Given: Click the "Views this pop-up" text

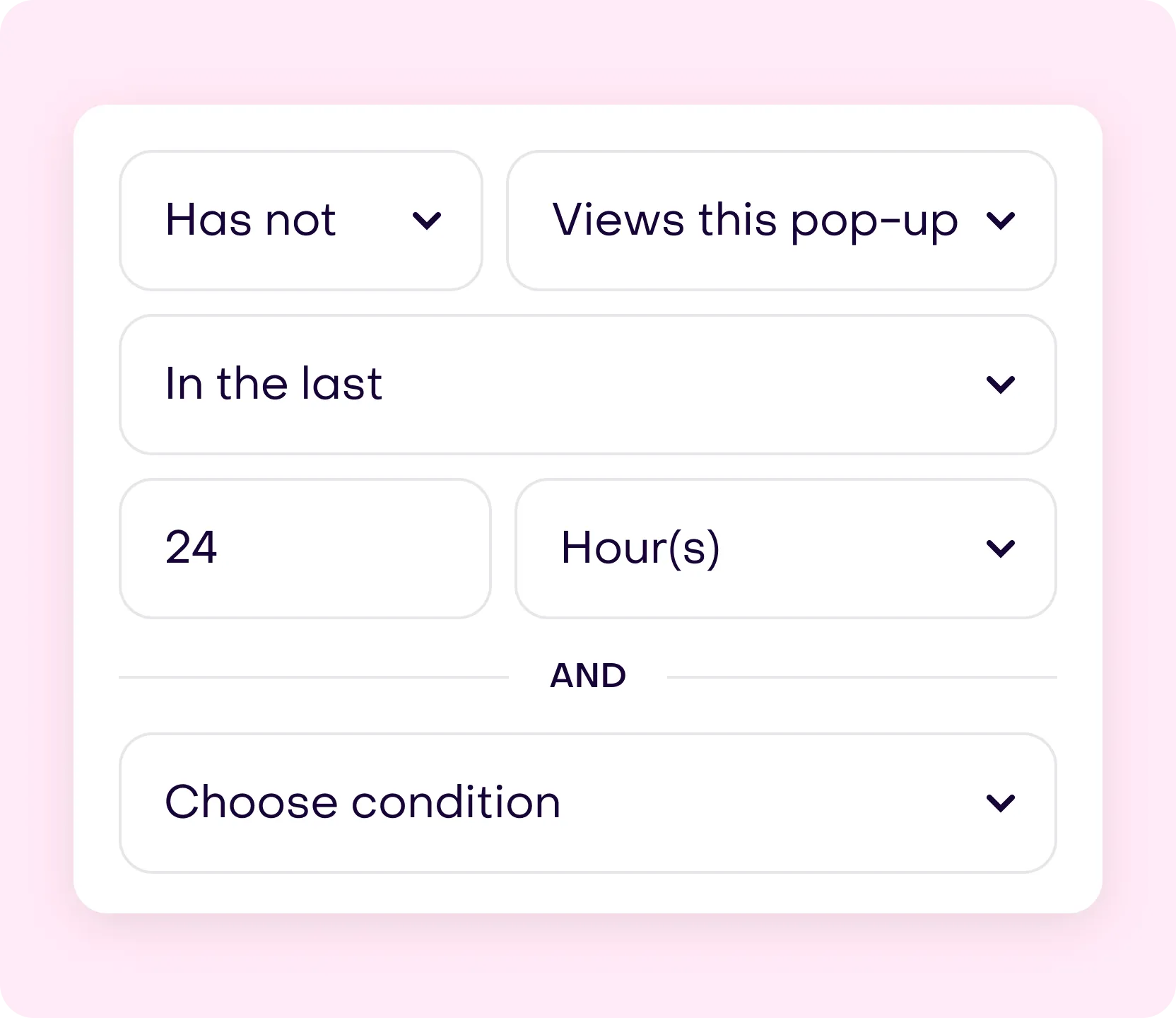Looking at the screenshot, I should tap(755, 220).
